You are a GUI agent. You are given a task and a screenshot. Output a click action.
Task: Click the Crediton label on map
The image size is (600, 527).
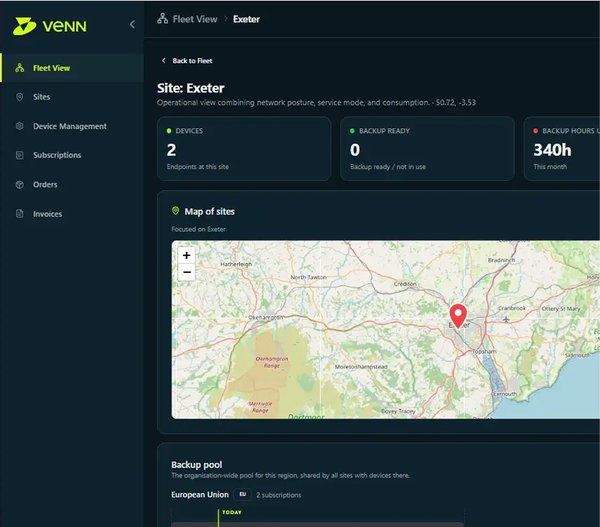(405, 284)
